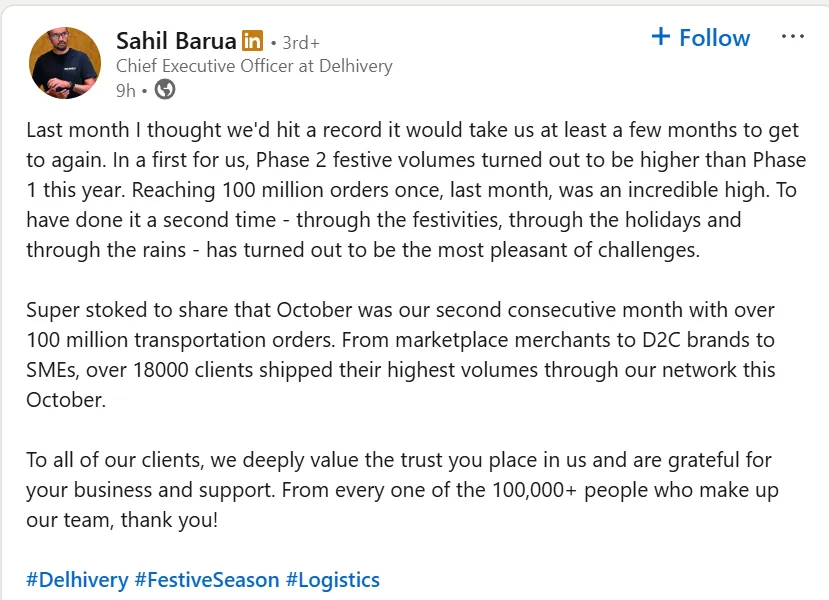
Task: Click the 3rd+ connection degree label
Action: (301, 43)
